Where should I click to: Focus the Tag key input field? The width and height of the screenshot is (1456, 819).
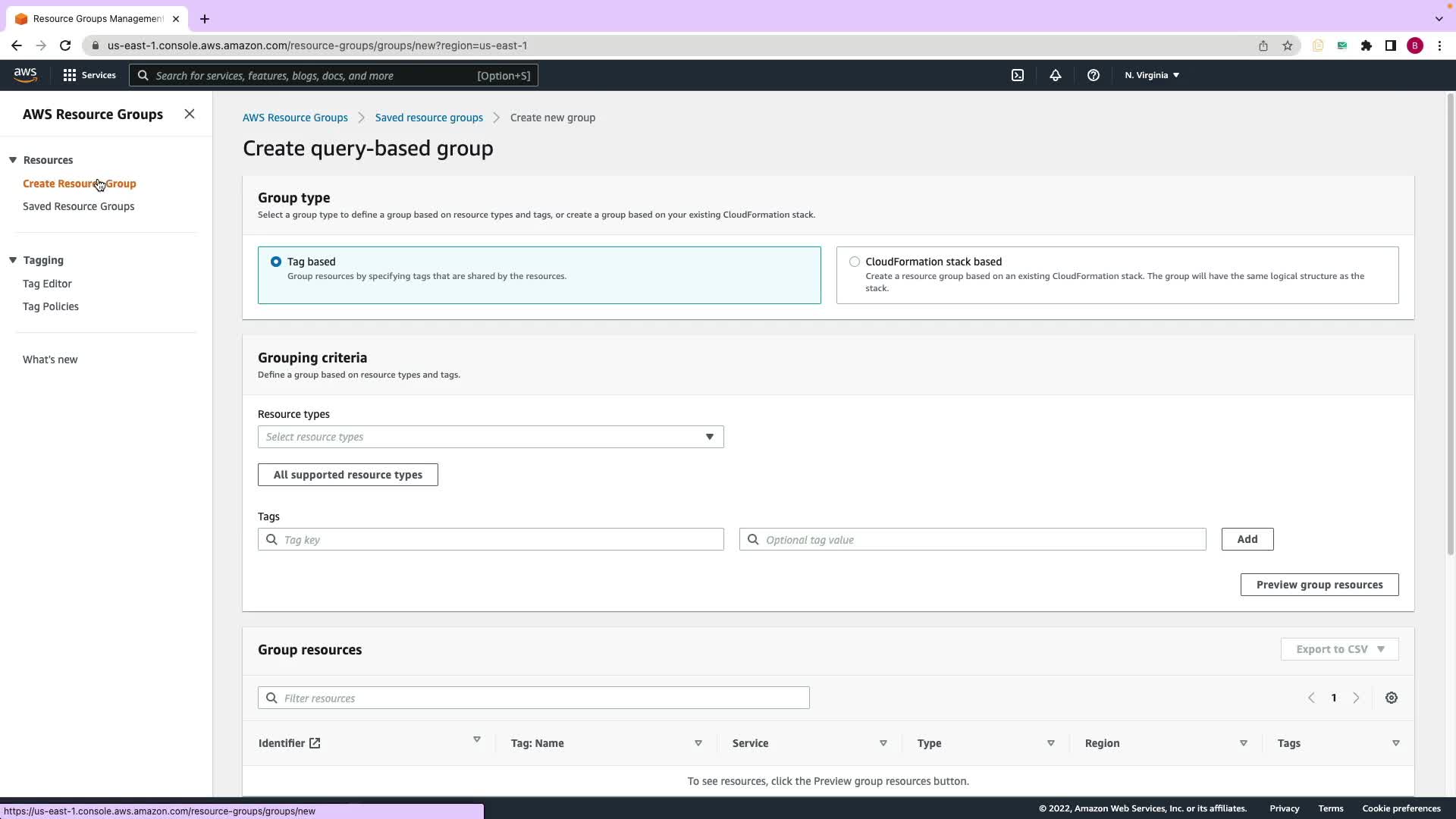click(x=500, y=539)
